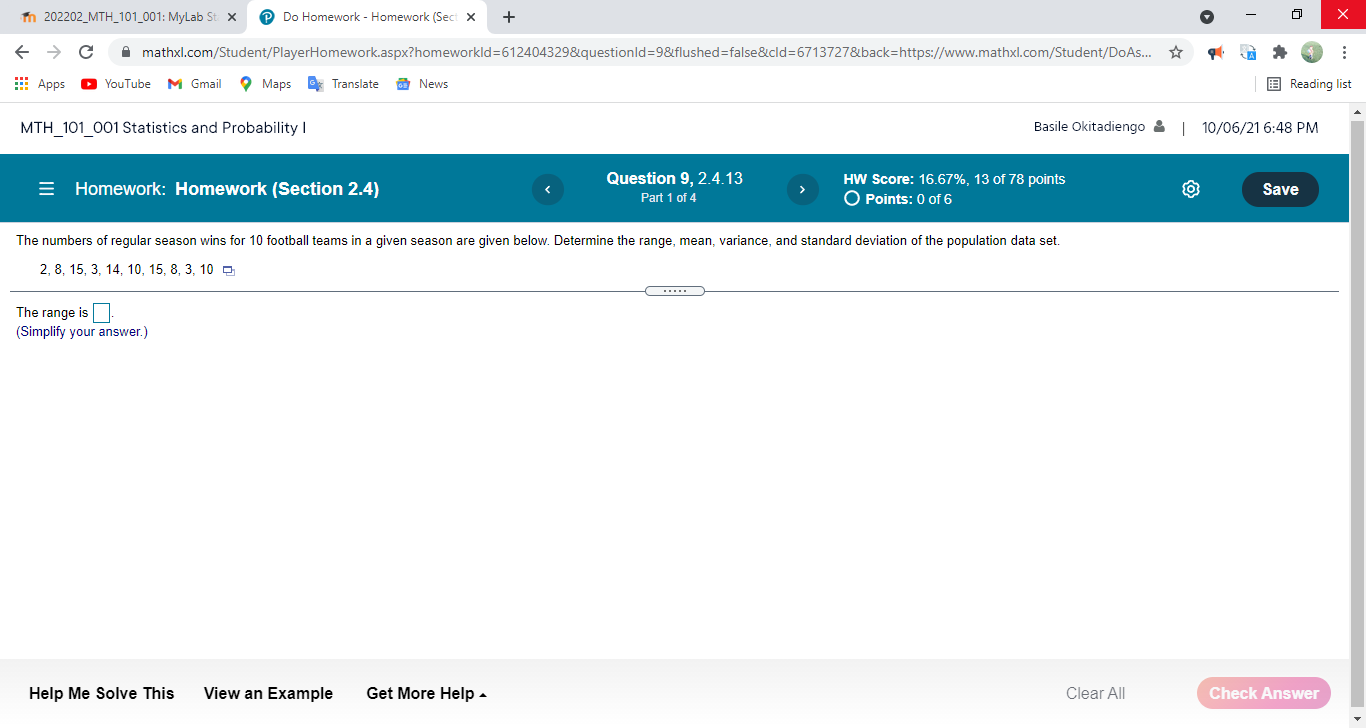This screenshot has height=728, width=1366.
Task: Open the data set popup icon
Action: click(228, 270)
